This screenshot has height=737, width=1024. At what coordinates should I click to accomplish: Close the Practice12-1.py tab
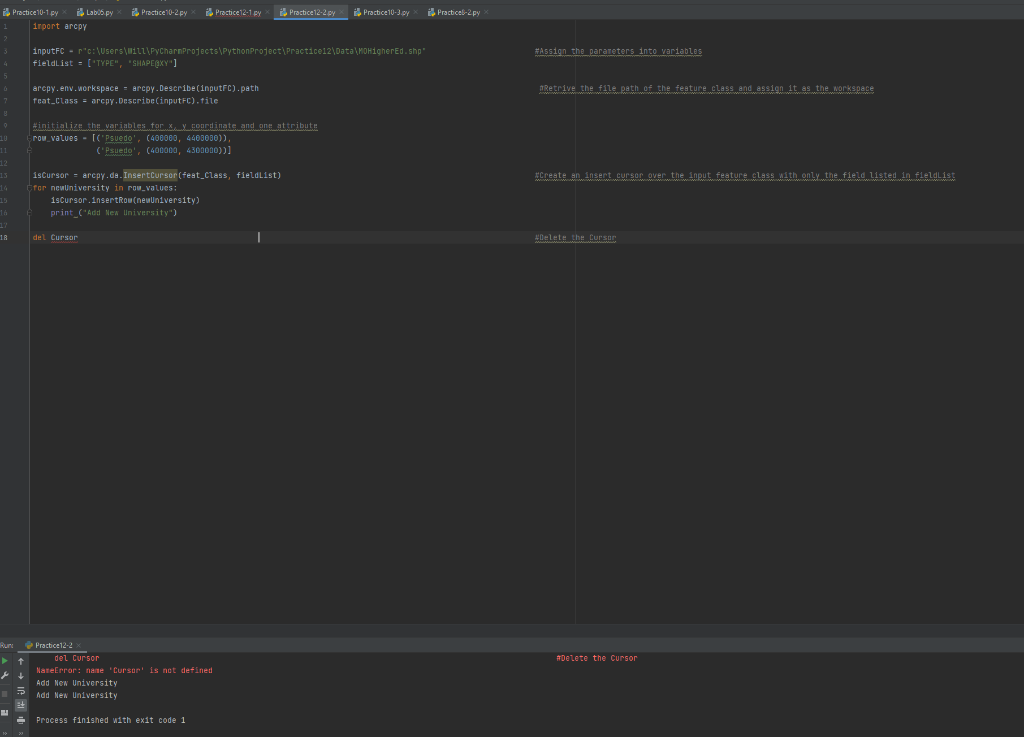click(x=267, y=12)
